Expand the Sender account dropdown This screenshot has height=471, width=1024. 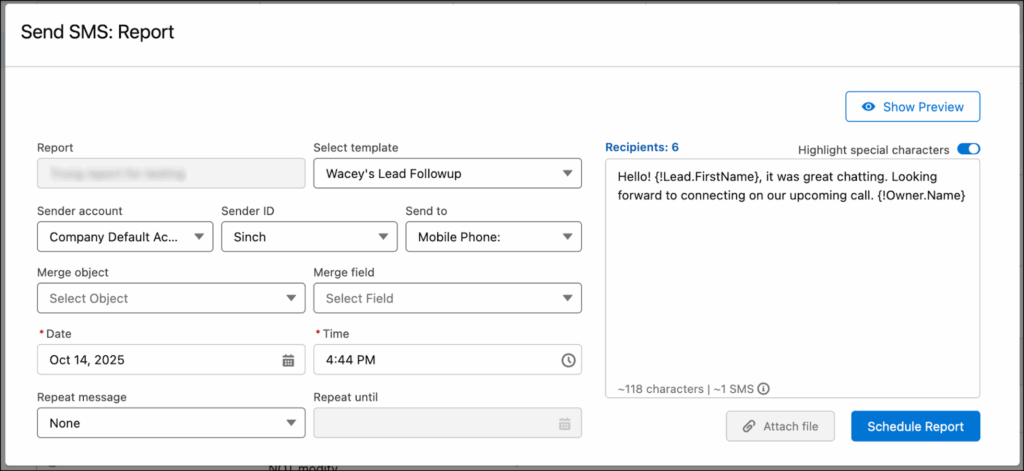[124, 237]
